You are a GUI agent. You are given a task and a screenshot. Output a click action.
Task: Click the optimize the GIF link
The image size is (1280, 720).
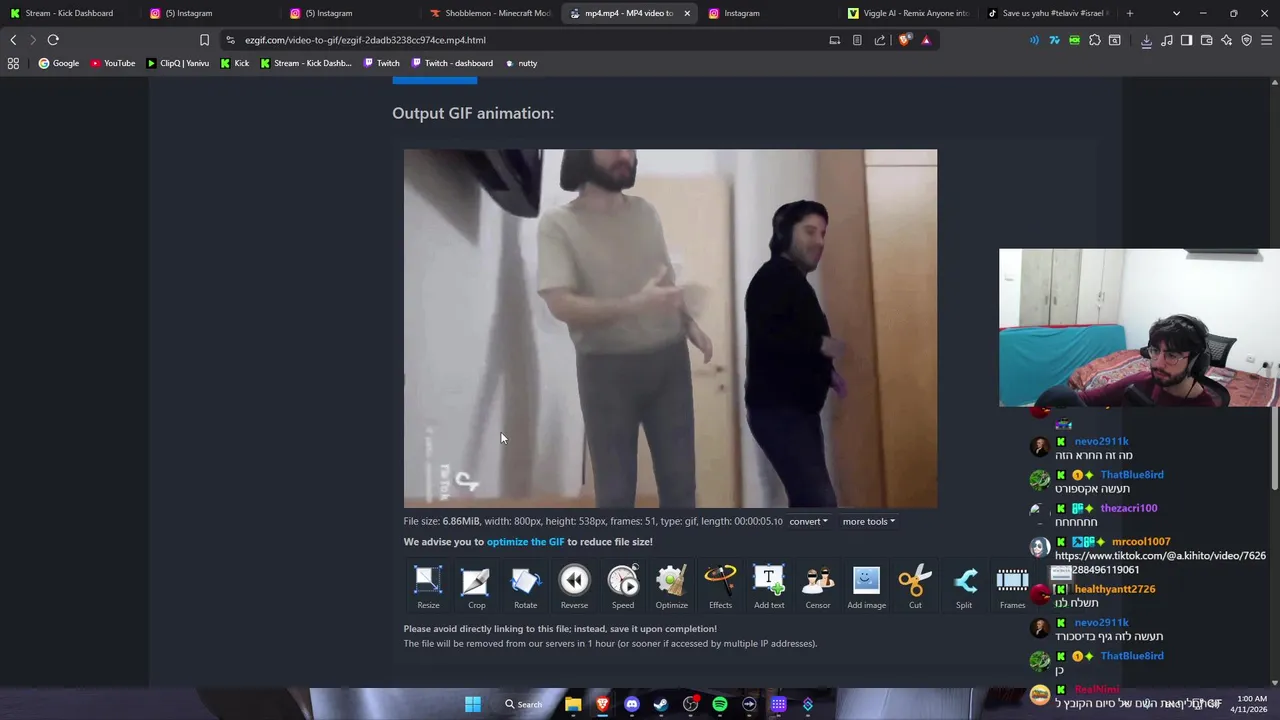(525, 542)
